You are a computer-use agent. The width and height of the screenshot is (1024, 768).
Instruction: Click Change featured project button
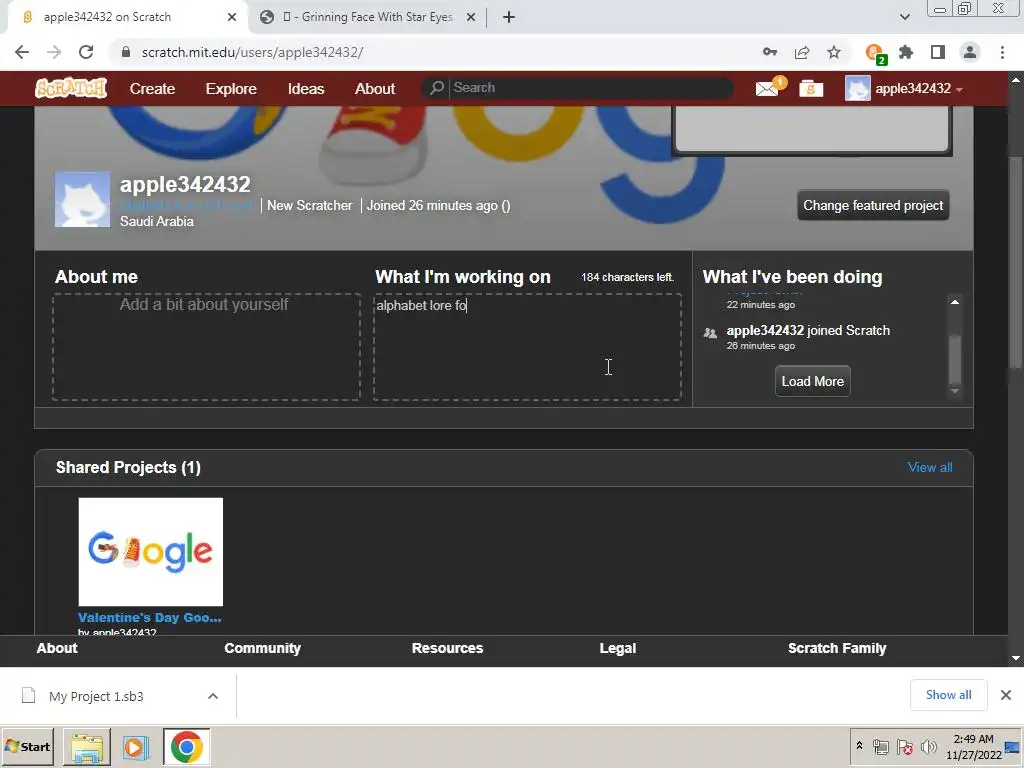tap(873, 205)
